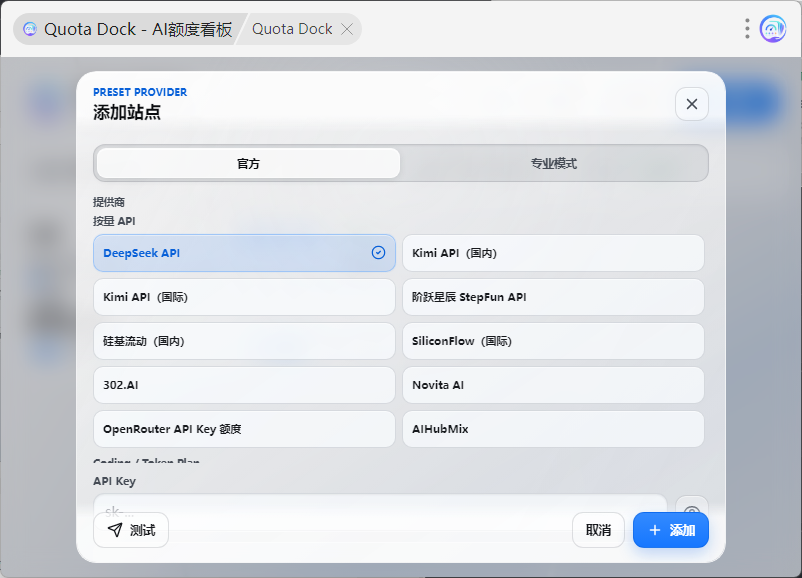Viewport: 802px width, 578px height.
Task: Click the Quota Dock favicon in tab
Action: (30, 29)
